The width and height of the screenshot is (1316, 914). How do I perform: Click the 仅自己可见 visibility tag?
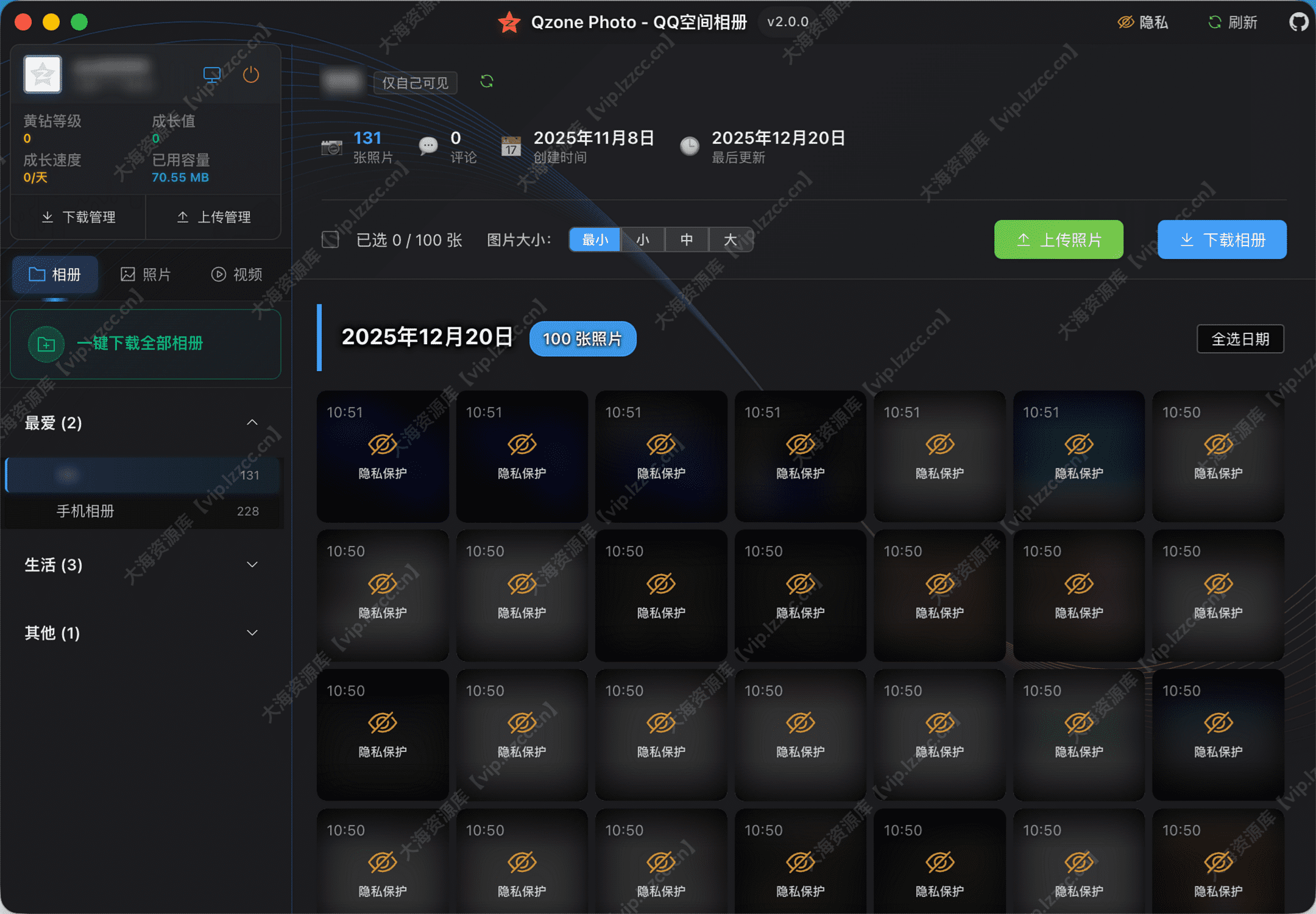[x=416, y=83]
